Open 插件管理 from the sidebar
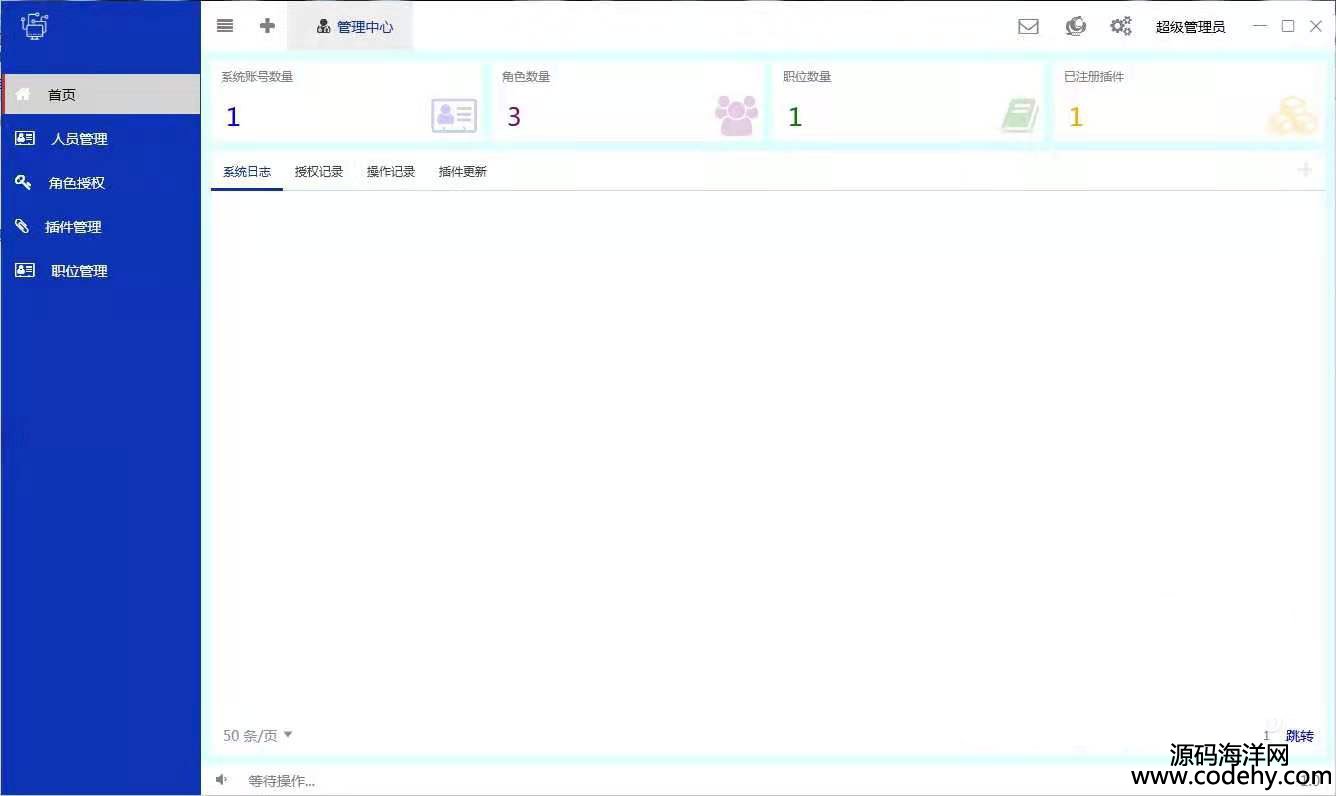The width and height of the screenshot is (1336, 796). coord(73,227)
